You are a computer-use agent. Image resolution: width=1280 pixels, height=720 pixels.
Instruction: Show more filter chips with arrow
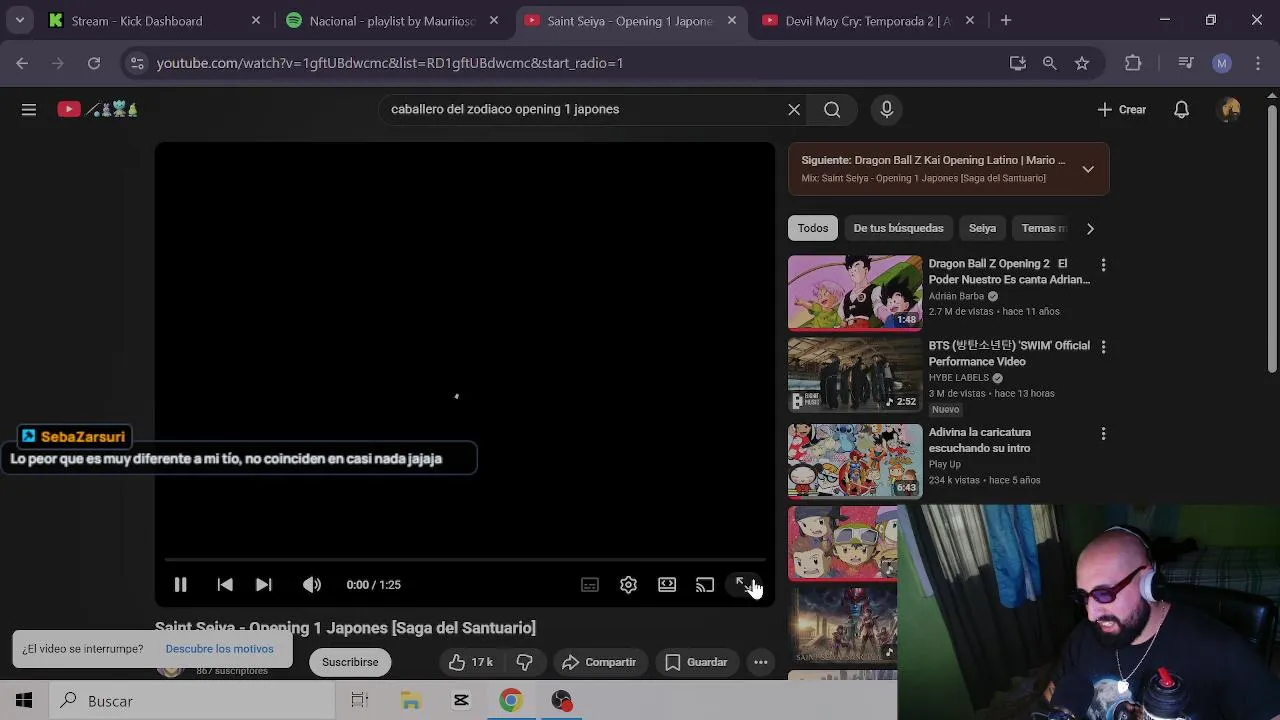[1090, 228]
